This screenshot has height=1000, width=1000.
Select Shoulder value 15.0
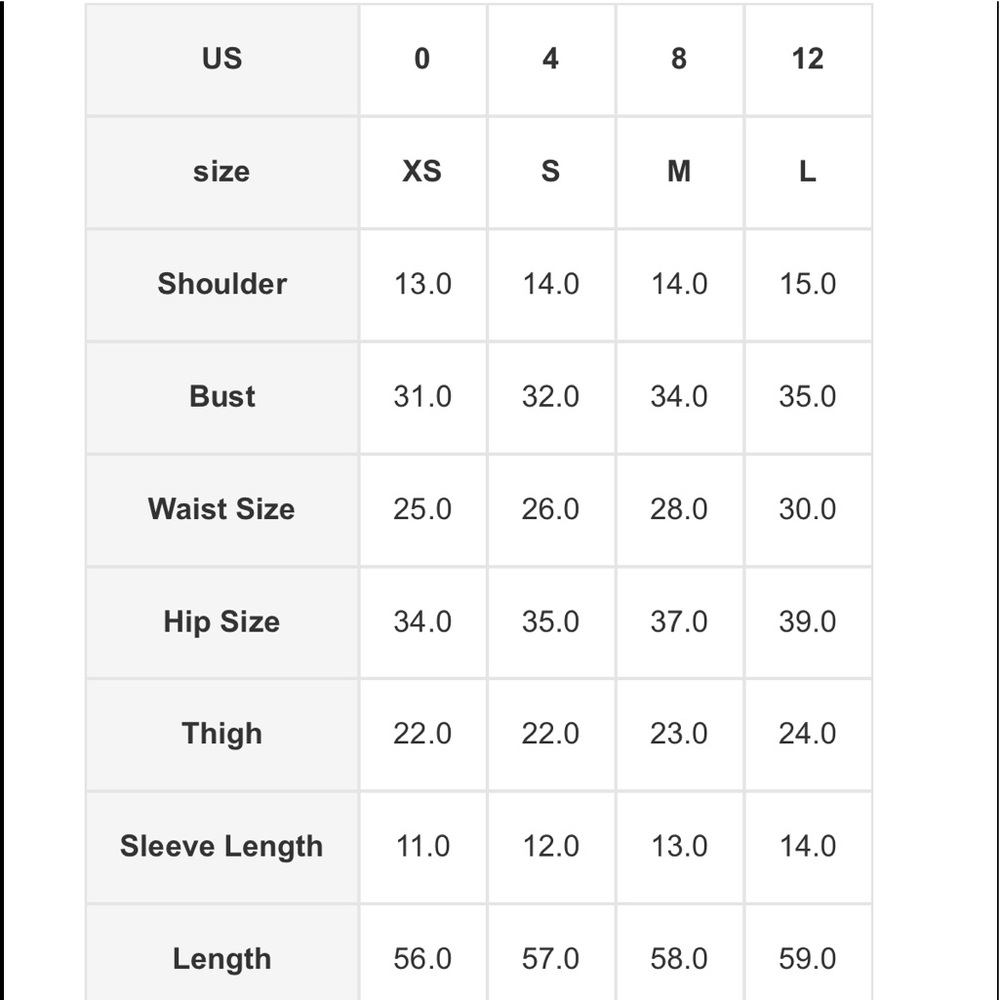(807, 284)
